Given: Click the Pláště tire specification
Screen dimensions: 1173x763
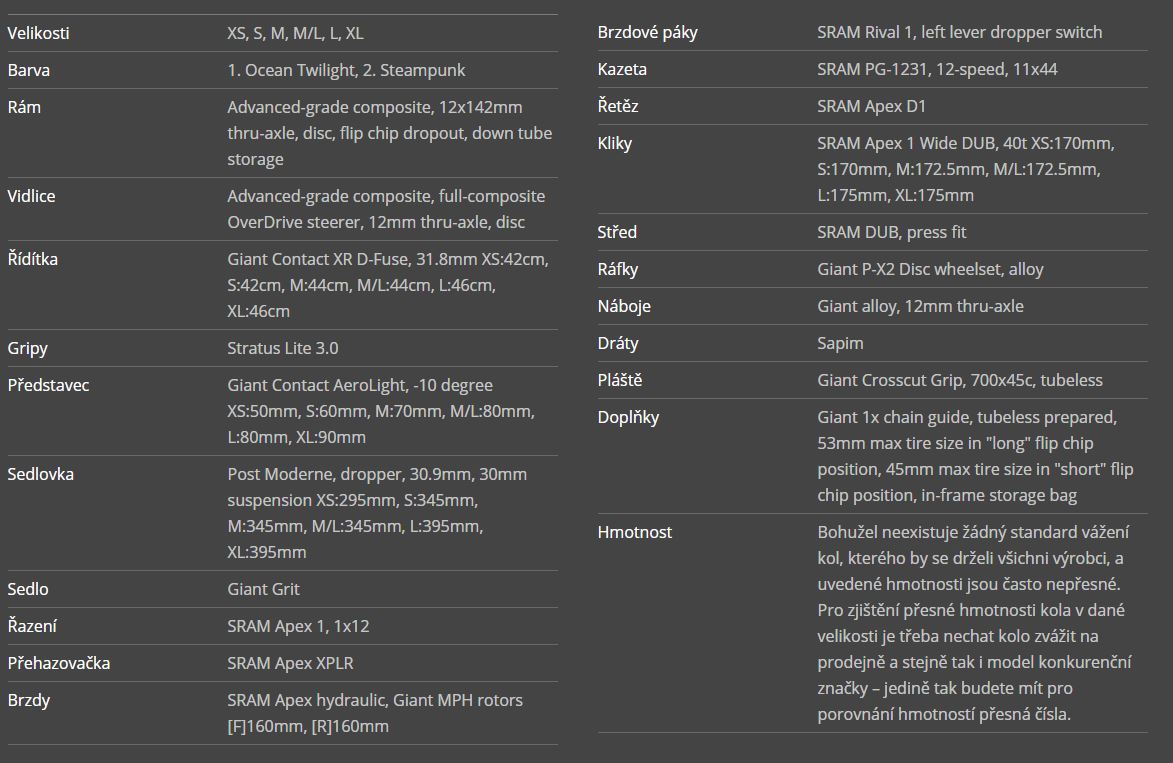Looking at the screenshot, I should point(960,380).
